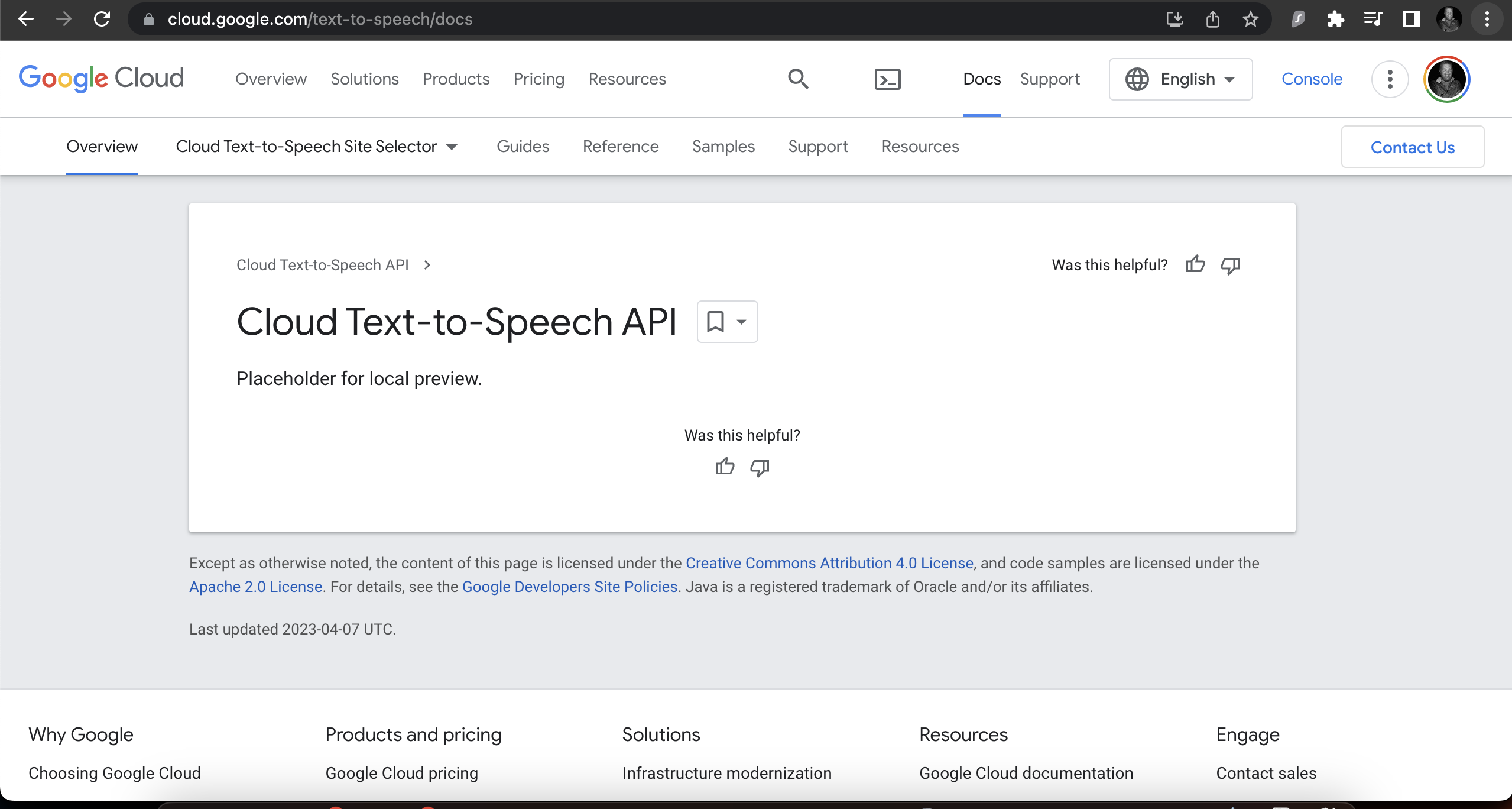Viewport: 1512px width, 809px height.
Task: Click thumbs up under the bottom 'Was this helpful?'
Action: (725, 467)
